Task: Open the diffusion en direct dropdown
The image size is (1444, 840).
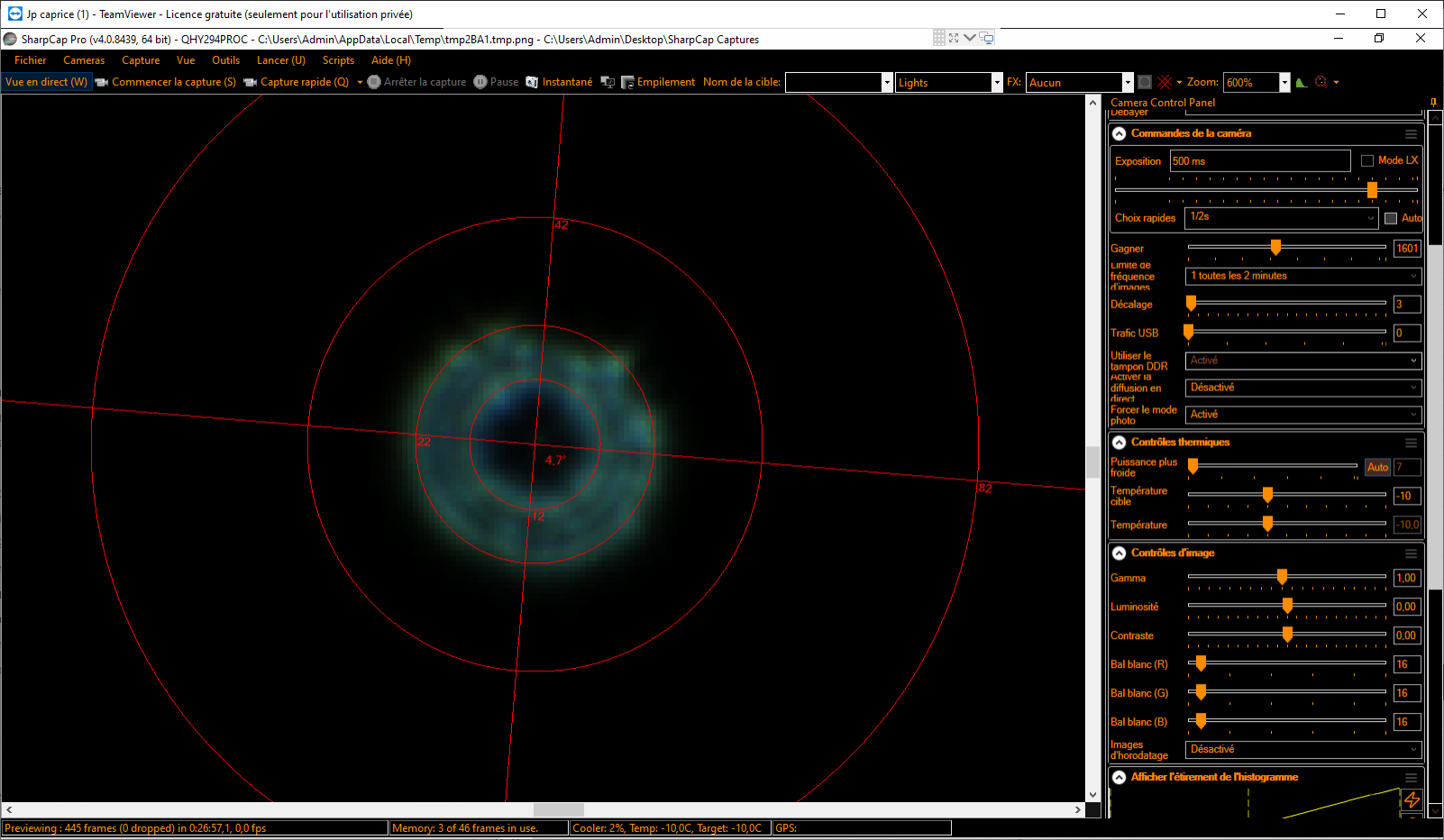Action: [1303, 388]
